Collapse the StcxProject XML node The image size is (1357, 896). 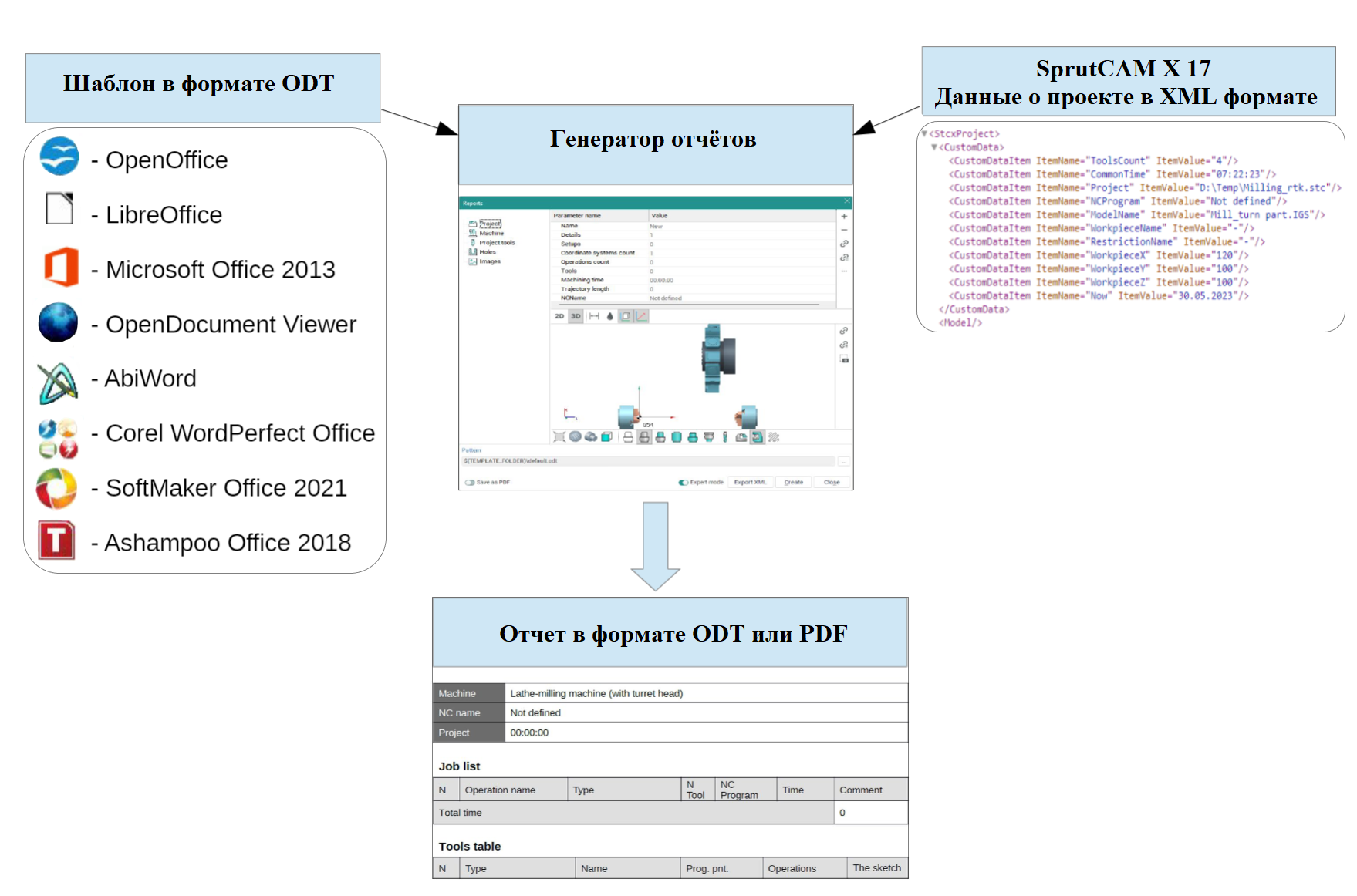pos(924,133)
